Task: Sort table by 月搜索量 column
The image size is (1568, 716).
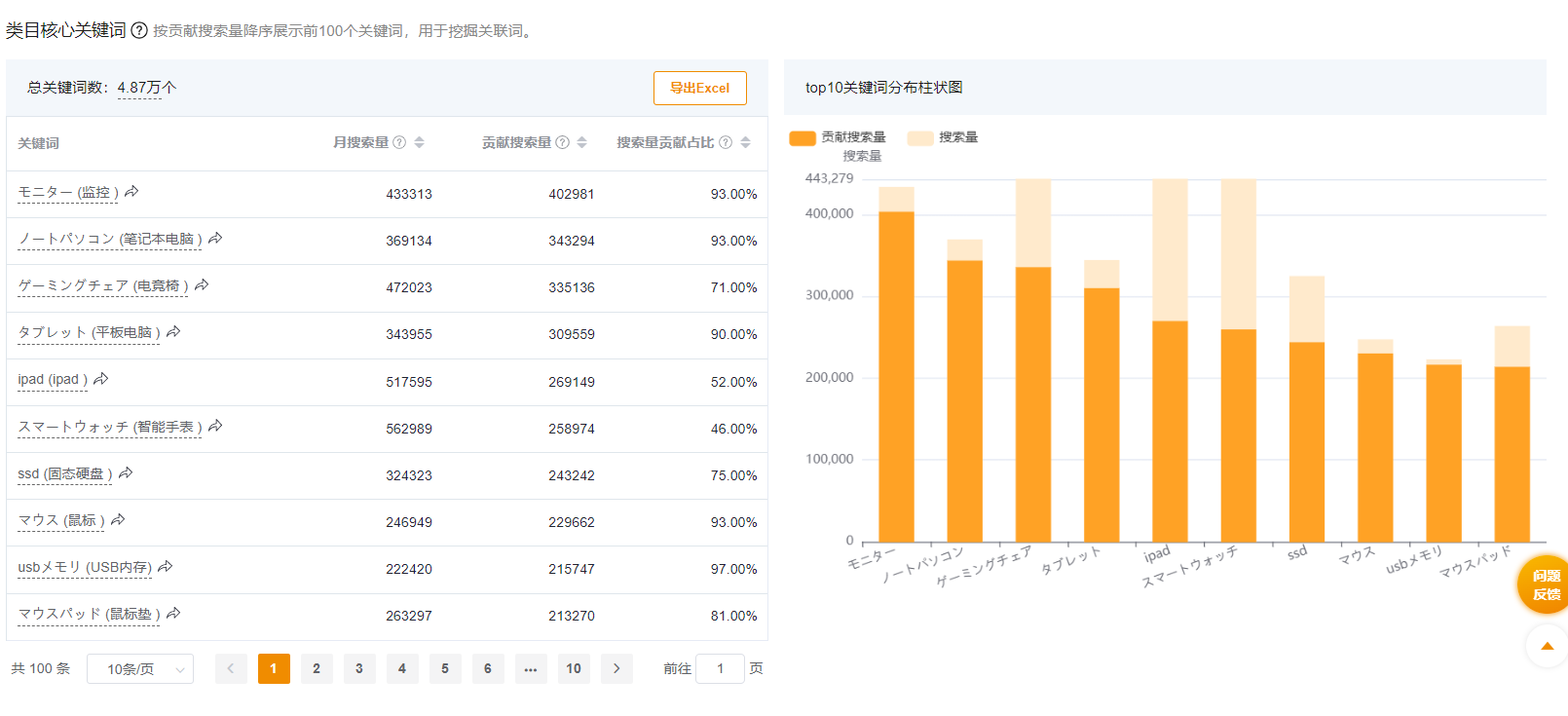Action: pyautogui.click(x=419, y=142)
